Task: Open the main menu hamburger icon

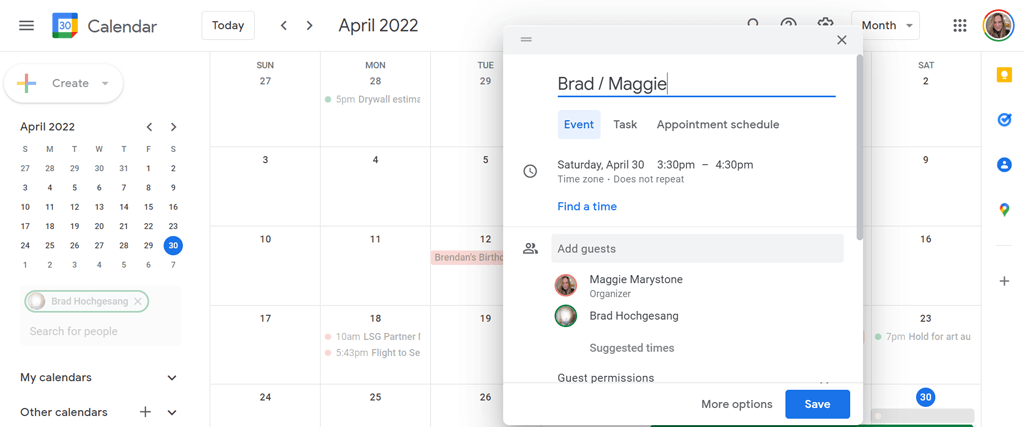Action: [27, 25]
